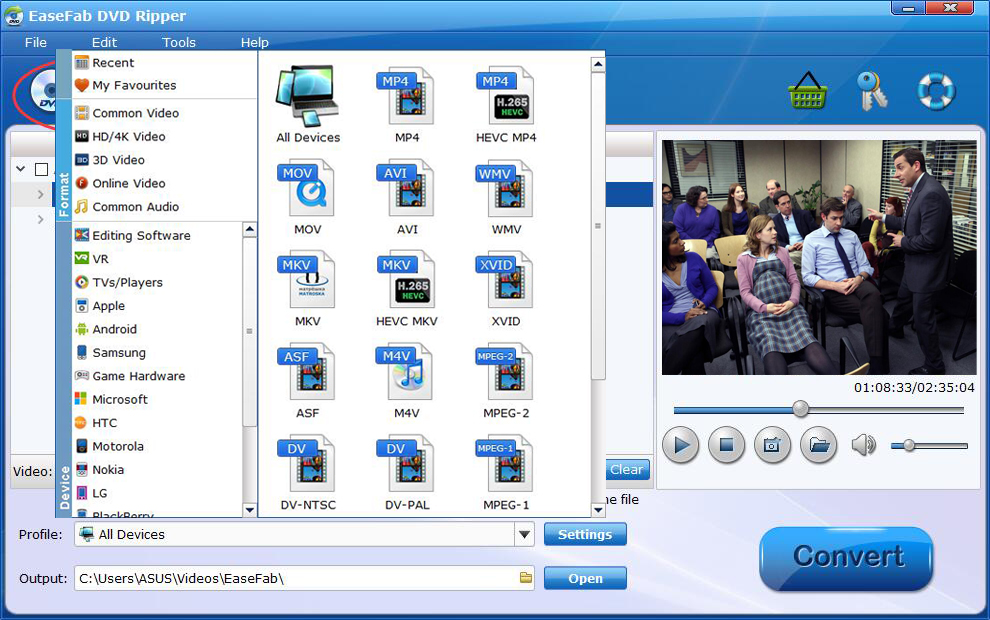This screenshot has height=620, width=990.
Task: Open the Profile dropdown arrow
Action: click(524, 534)
